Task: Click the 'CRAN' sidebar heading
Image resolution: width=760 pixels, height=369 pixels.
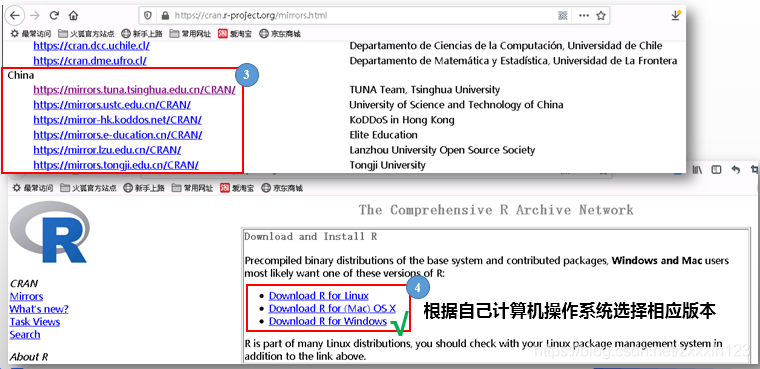Action: click(24, 284)
